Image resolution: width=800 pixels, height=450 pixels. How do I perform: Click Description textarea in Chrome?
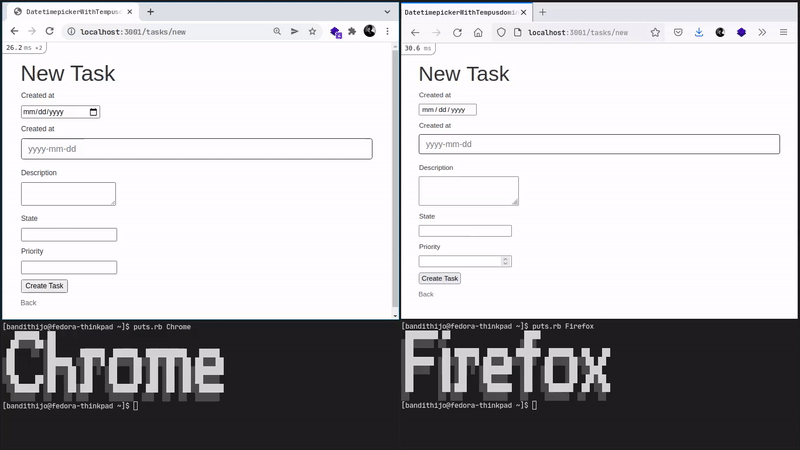[68, 194]
